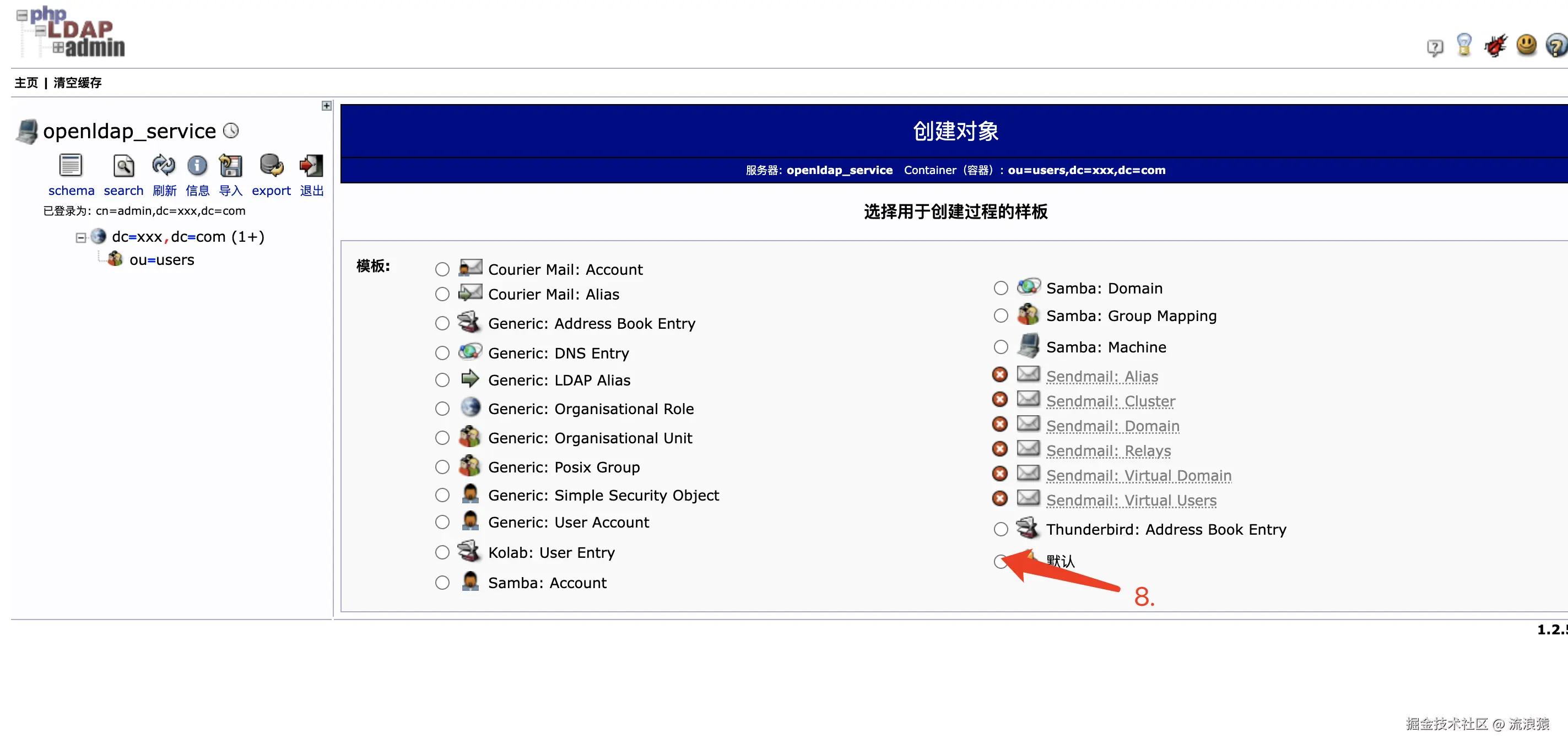Open the 信息 info icon

[x=197, y=165]
